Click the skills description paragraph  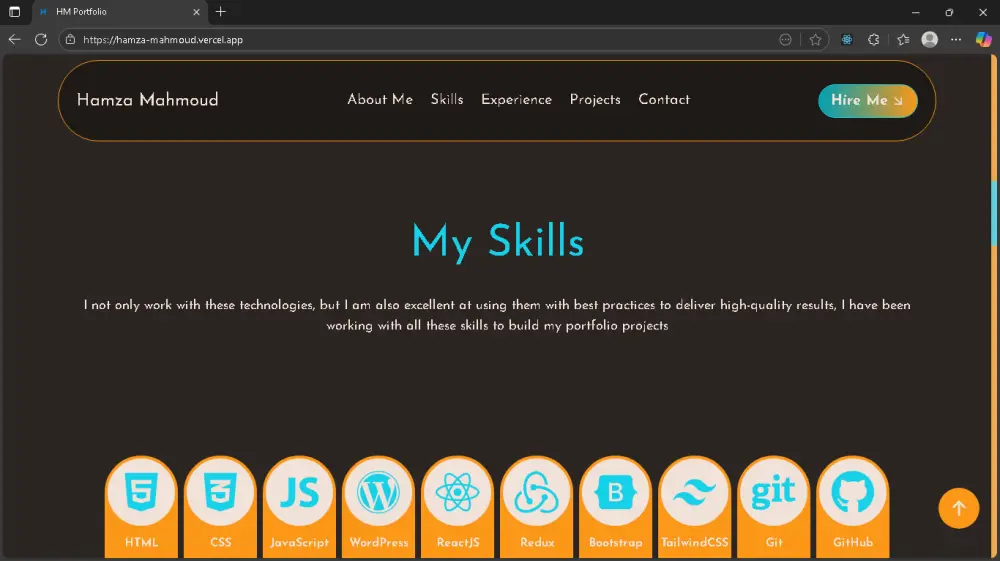[497, 316]
